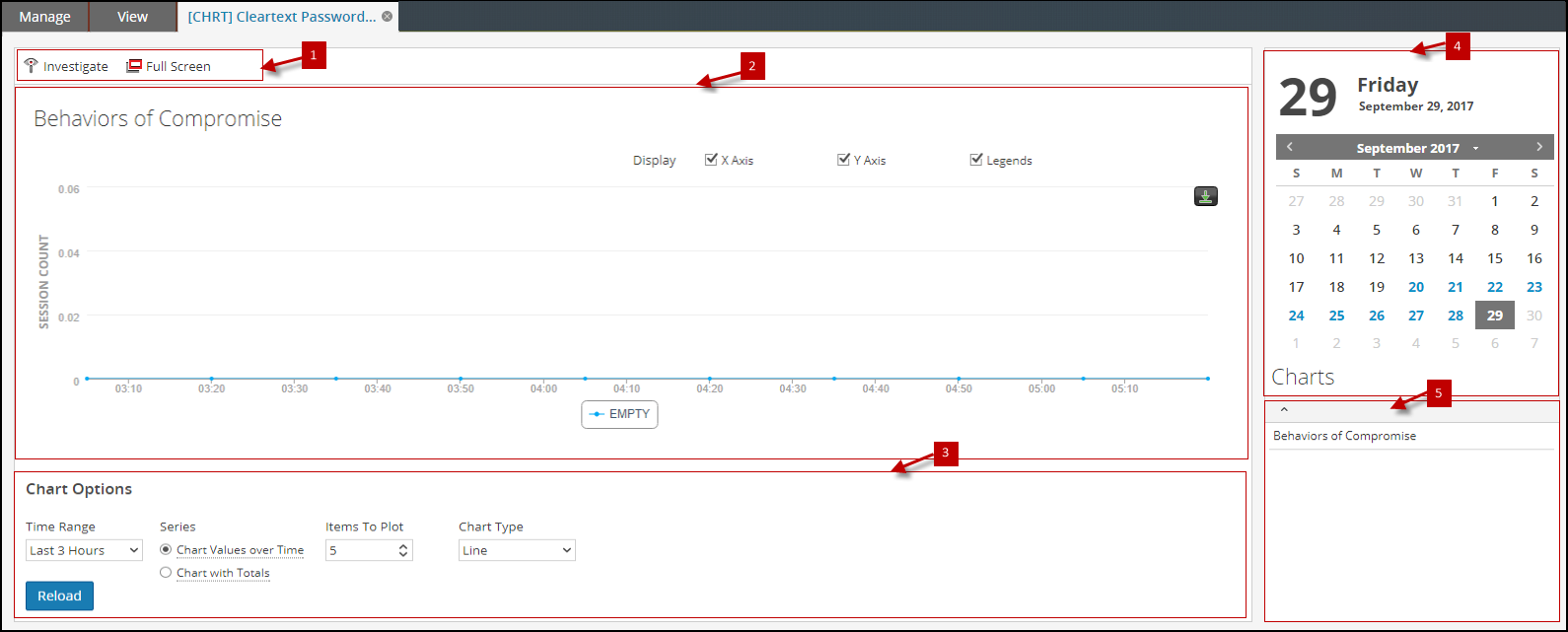This screenshot has height=632, width=1568.
Task: Switch to the Manage tab
Action: [x=44, y=17]
